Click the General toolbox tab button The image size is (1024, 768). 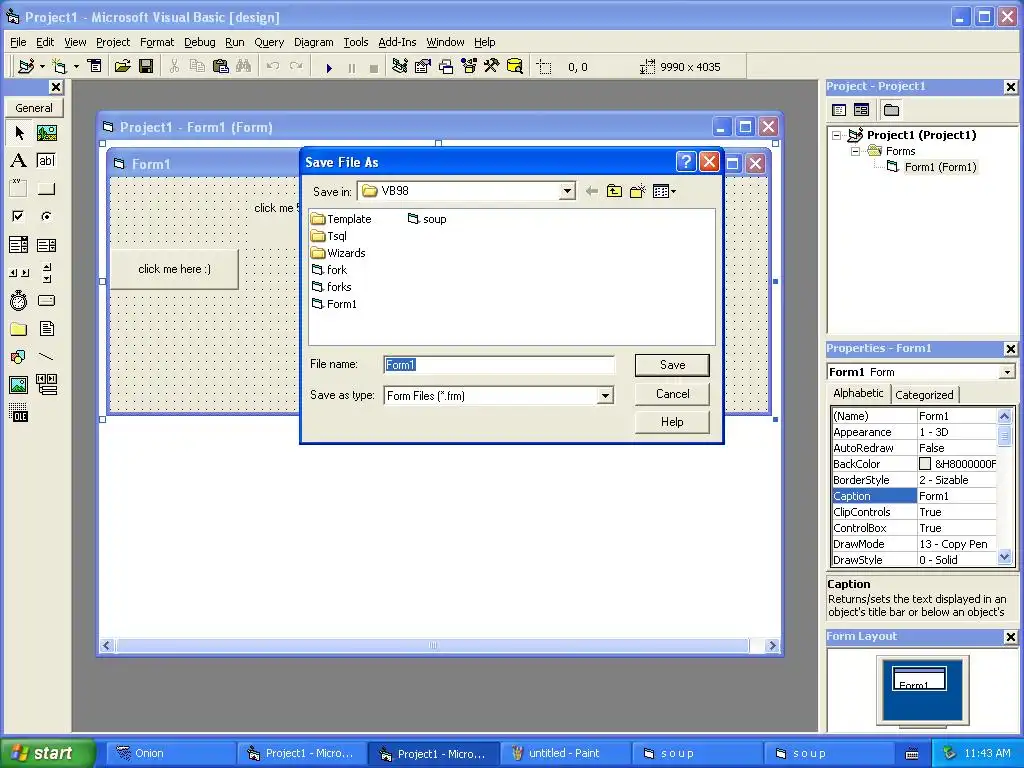[34, 108]
